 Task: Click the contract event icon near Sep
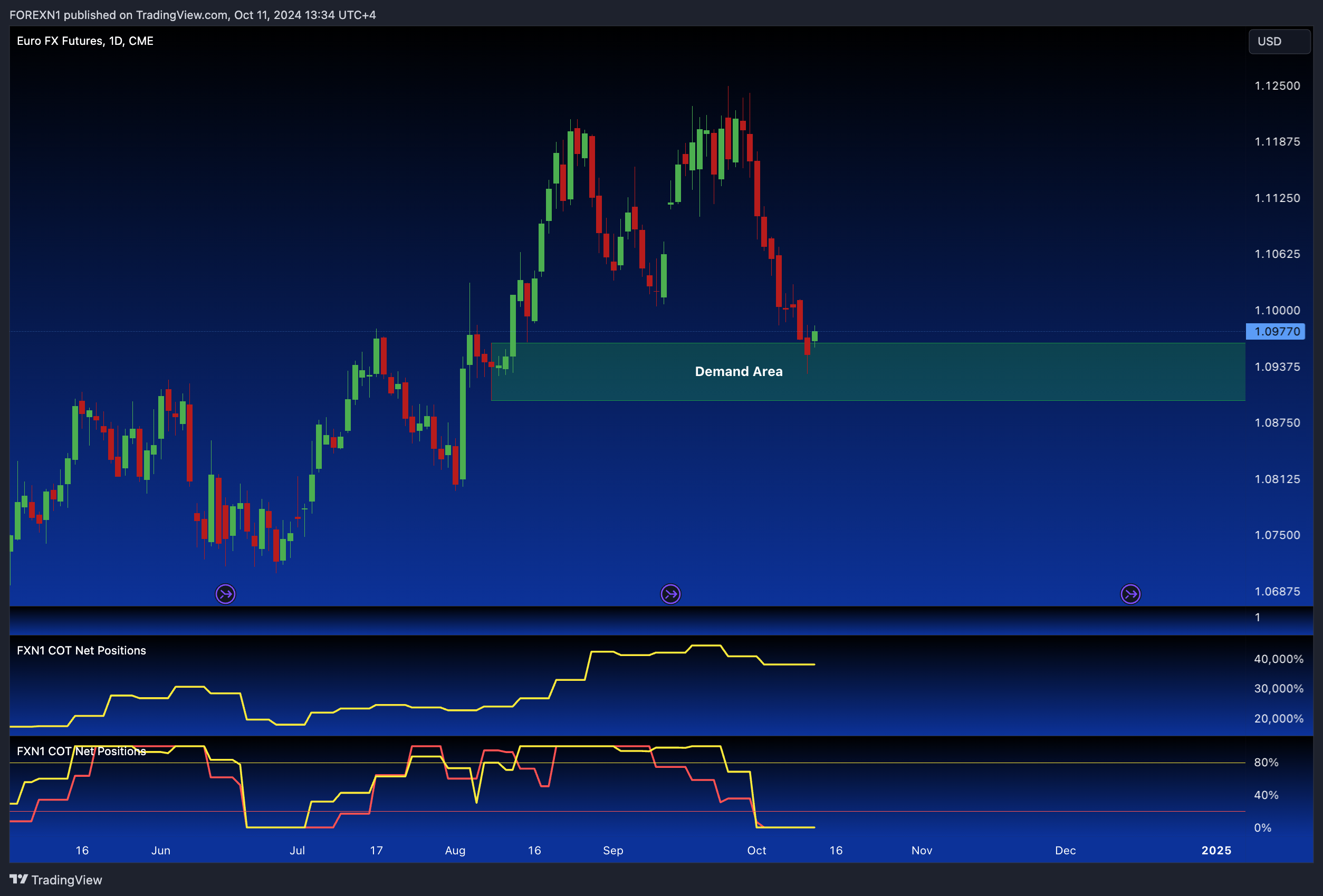[x=670, y=594]
